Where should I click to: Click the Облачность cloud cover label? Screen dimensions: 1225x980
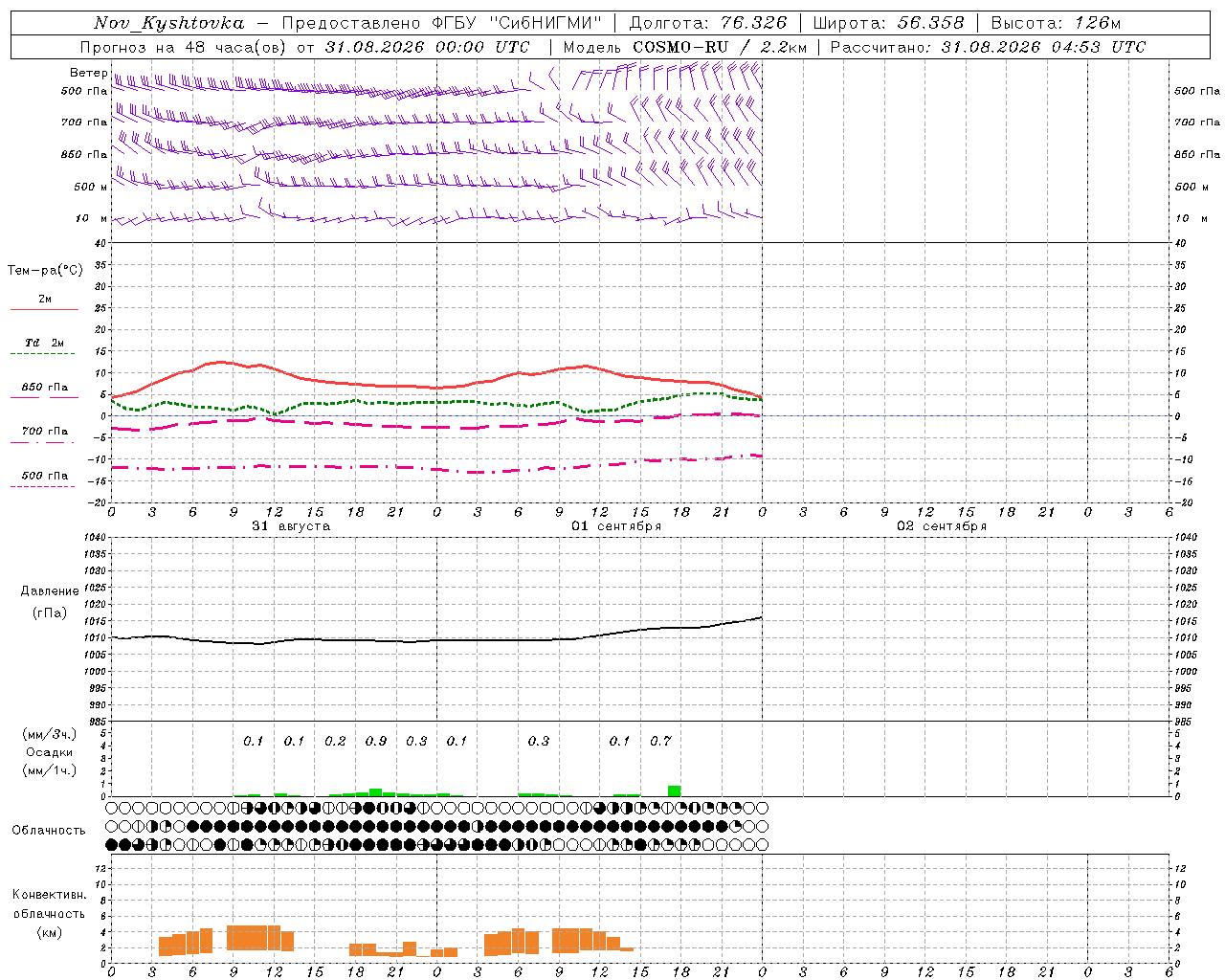pyautogui.click(x=49, y=830)
